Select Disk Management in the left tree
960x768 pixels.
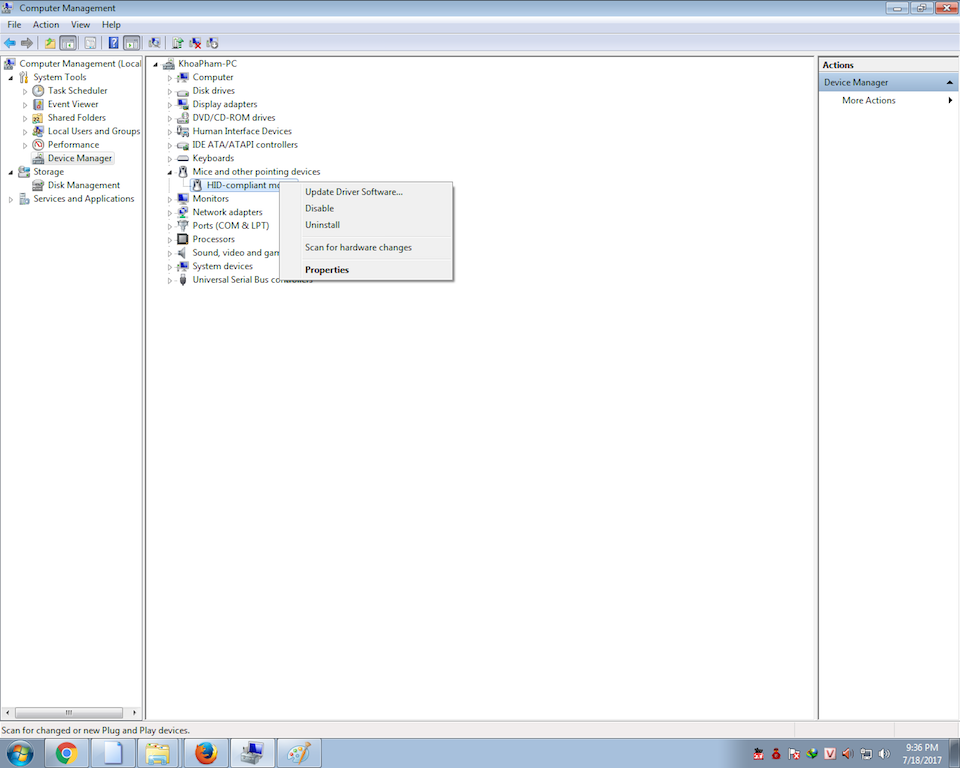83,185
